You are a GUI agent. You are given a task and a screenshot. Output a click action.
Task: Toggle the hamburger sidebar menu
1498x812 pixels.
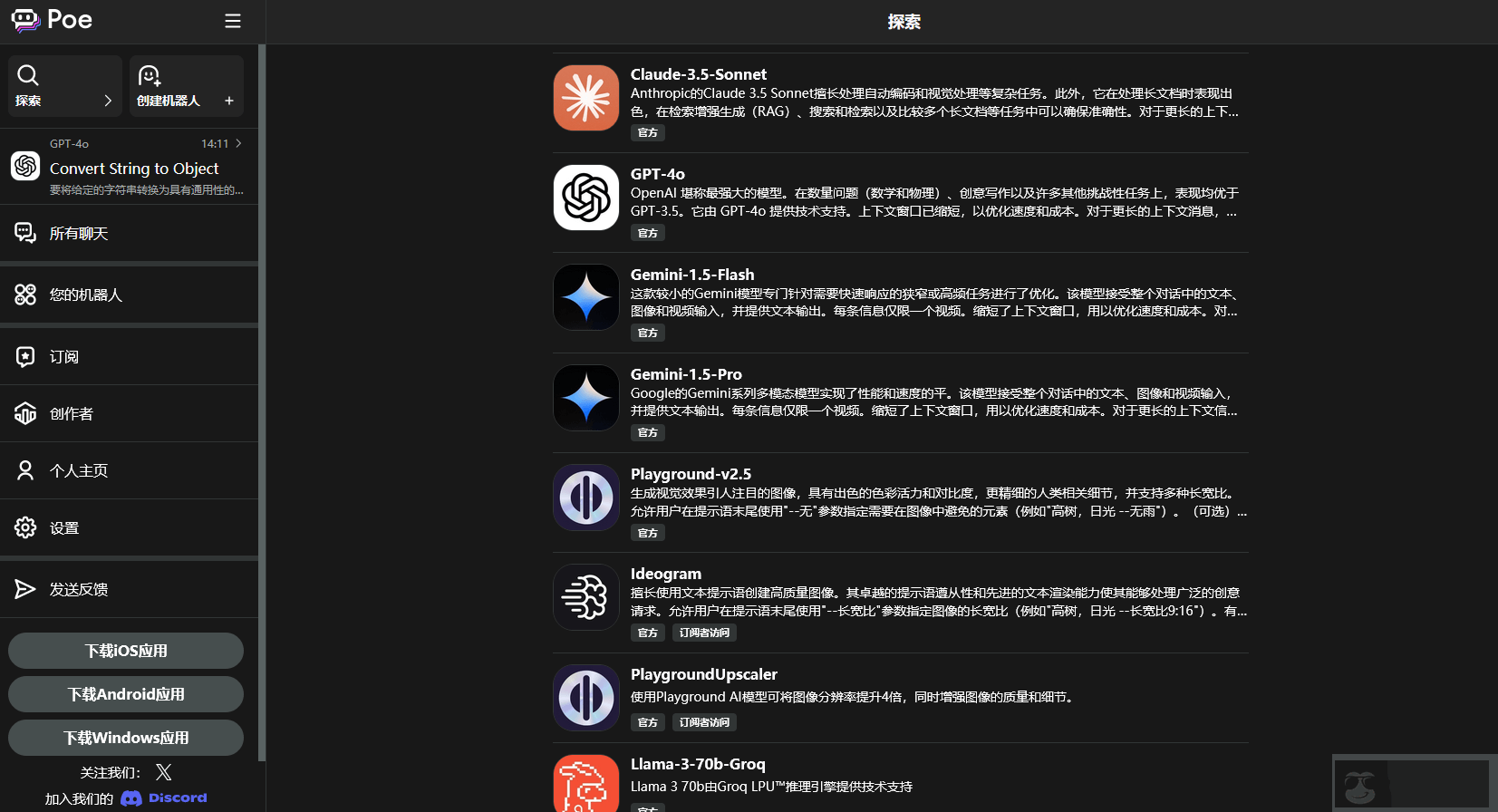(233, 21)
